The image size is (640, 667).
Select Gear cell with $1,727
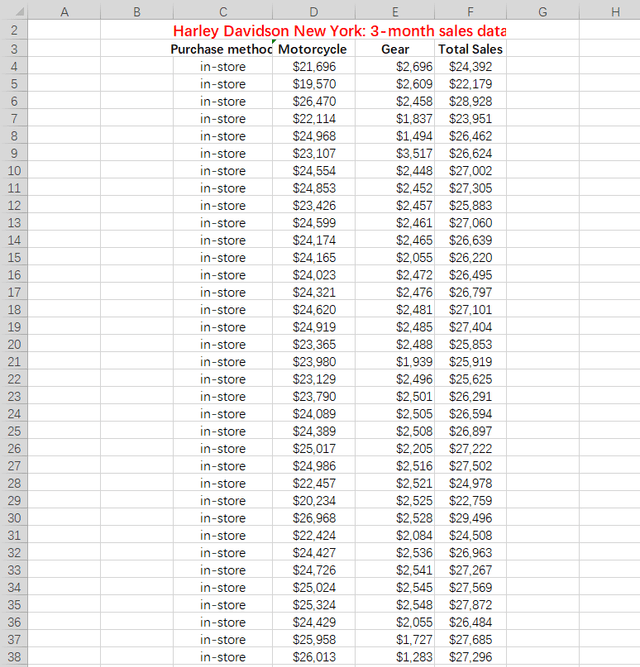(395, 639)
